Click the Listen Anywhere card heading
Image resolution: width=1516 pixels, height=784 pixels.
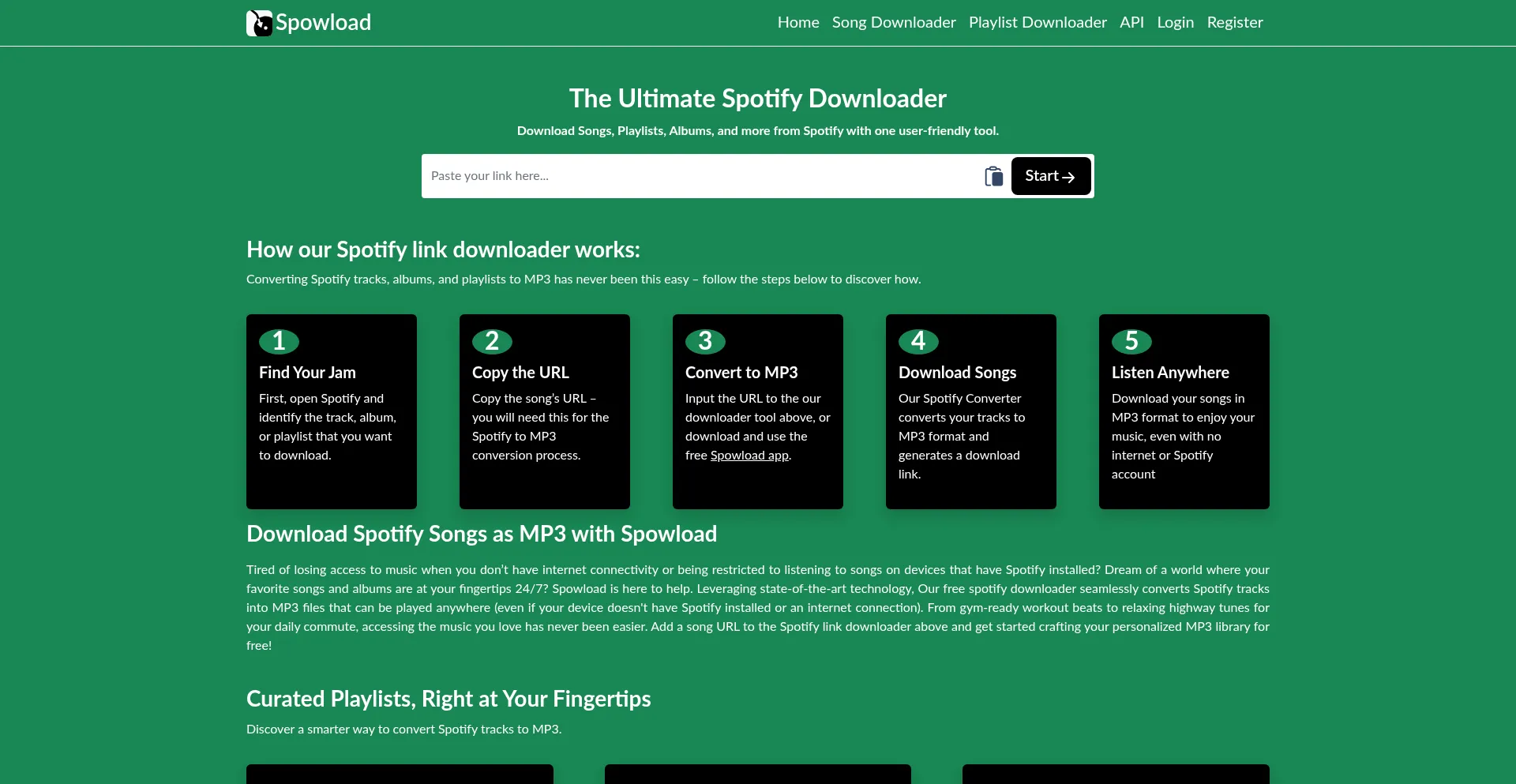click(1170, 373)
